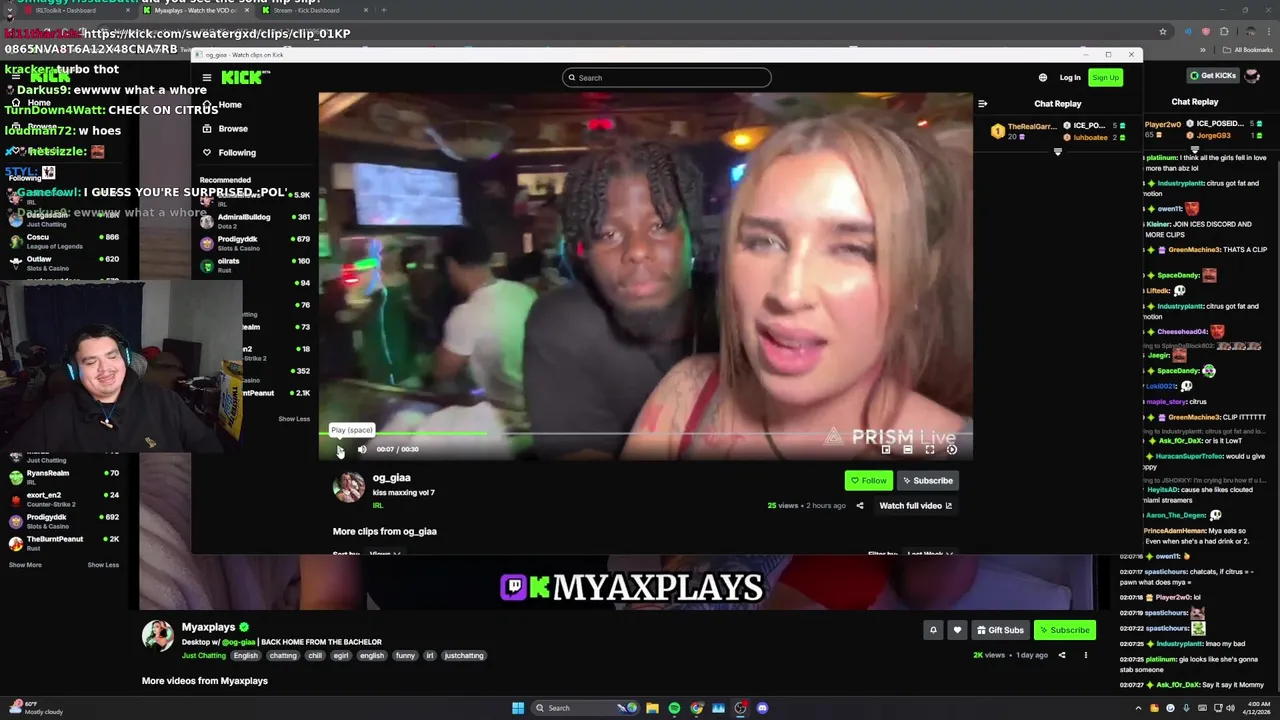Select the justchatting tag
The width and height of the screenshot is (1280, 720).
point(464,656)
